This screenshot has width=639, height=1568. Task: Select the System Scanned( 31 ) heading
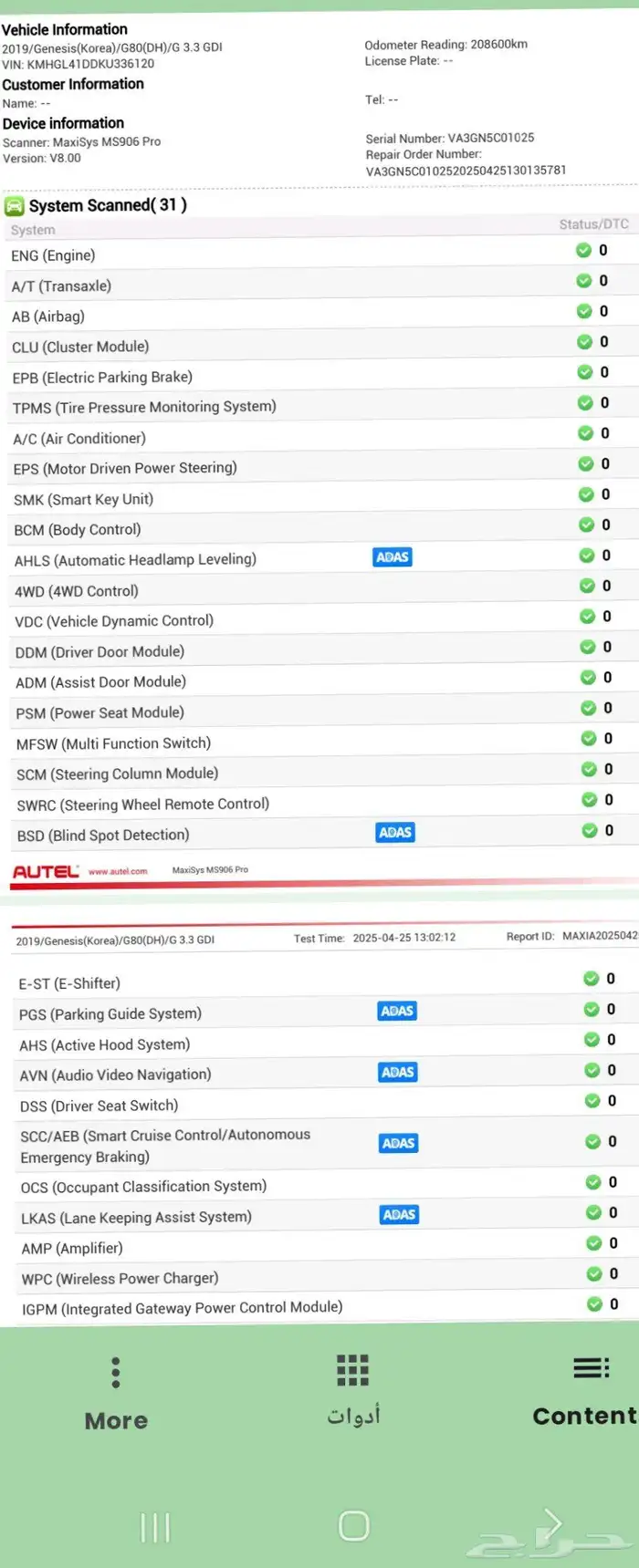click(x=108, y=205)
